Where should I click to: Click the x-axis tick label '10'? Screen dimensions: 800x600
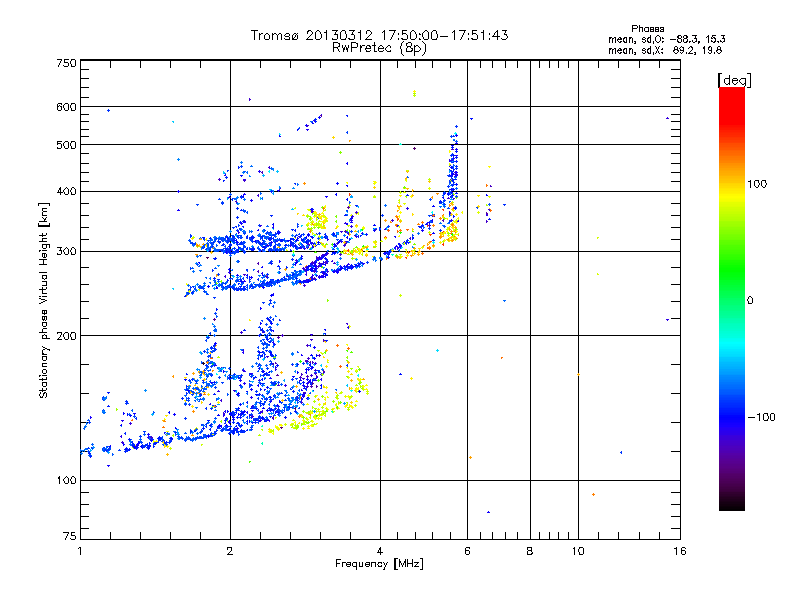click(578, 551)
